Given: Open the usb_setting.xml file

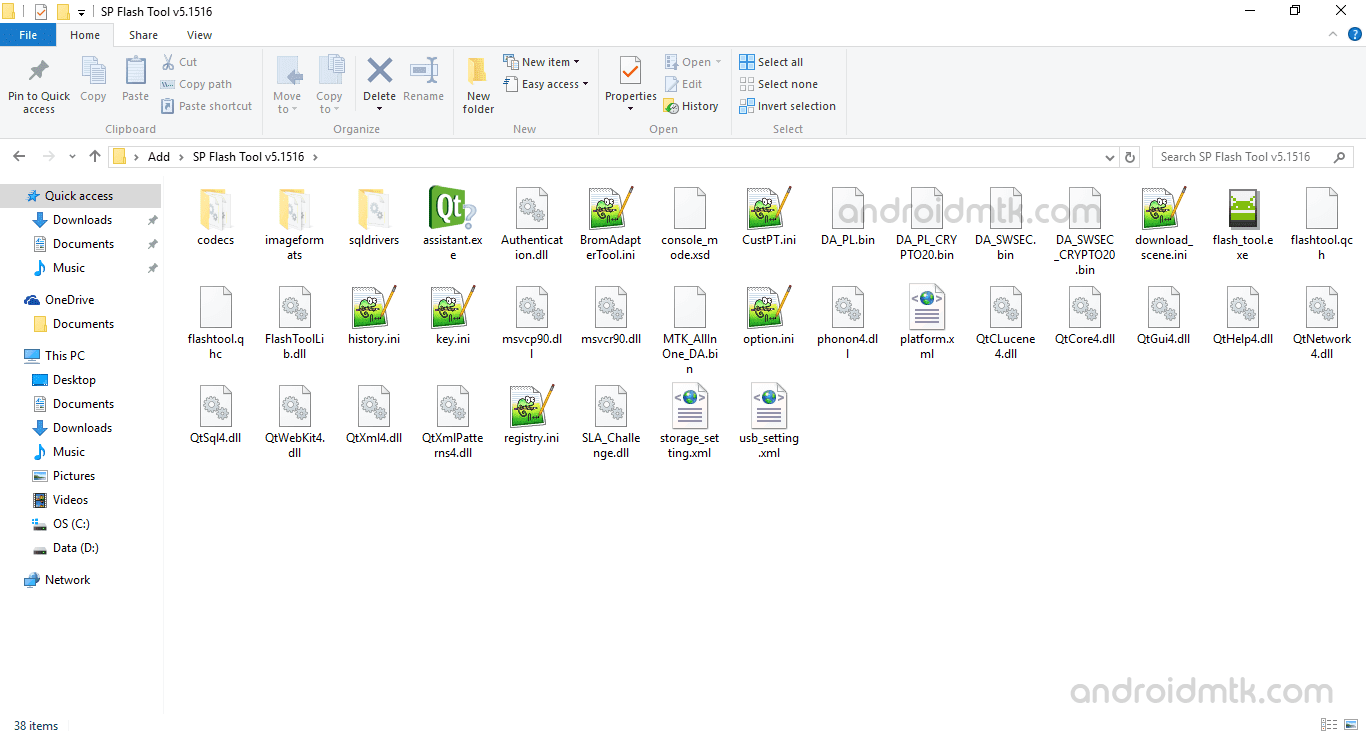Looking at the screenshot, I should tap(768, 410).
